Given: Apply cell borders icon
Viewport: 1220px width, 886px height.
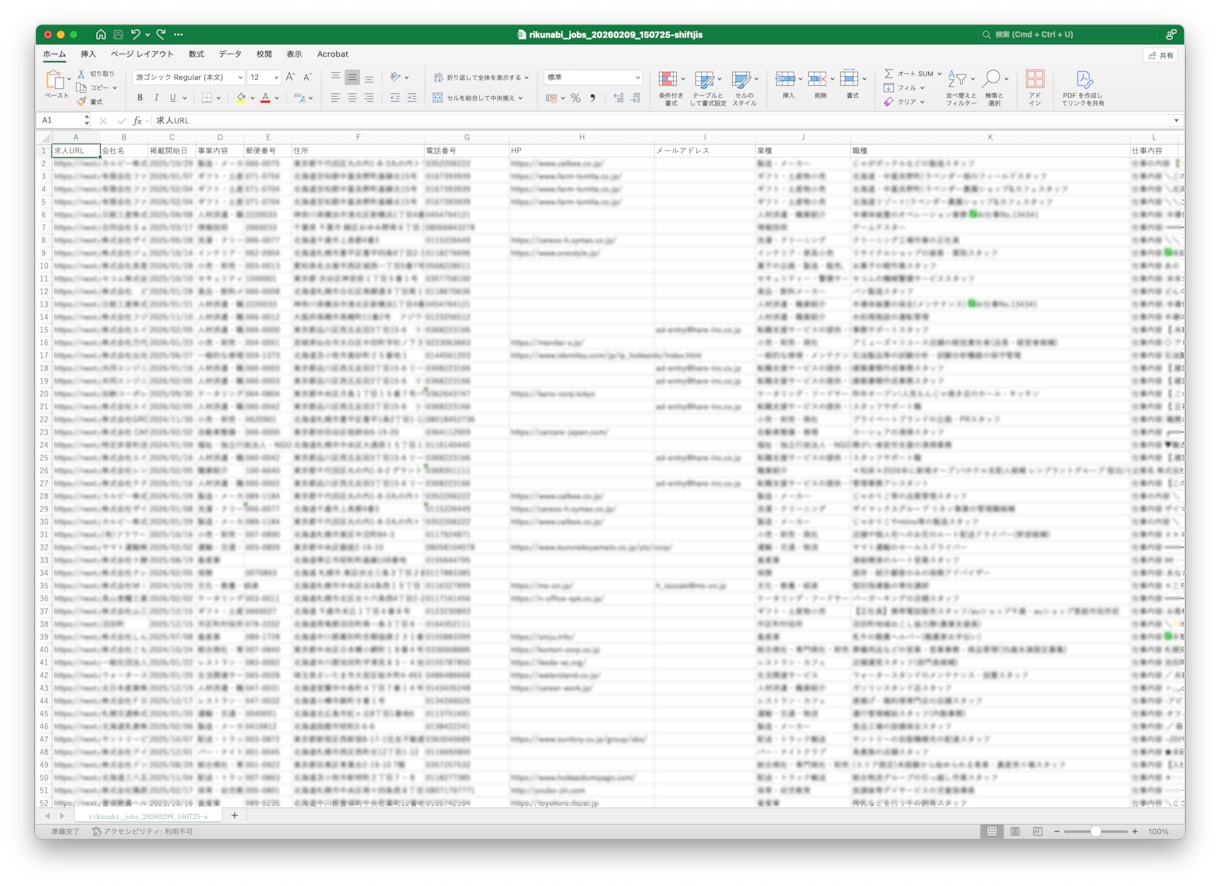Looking at the screenshot, I should (x=206, y=98).
